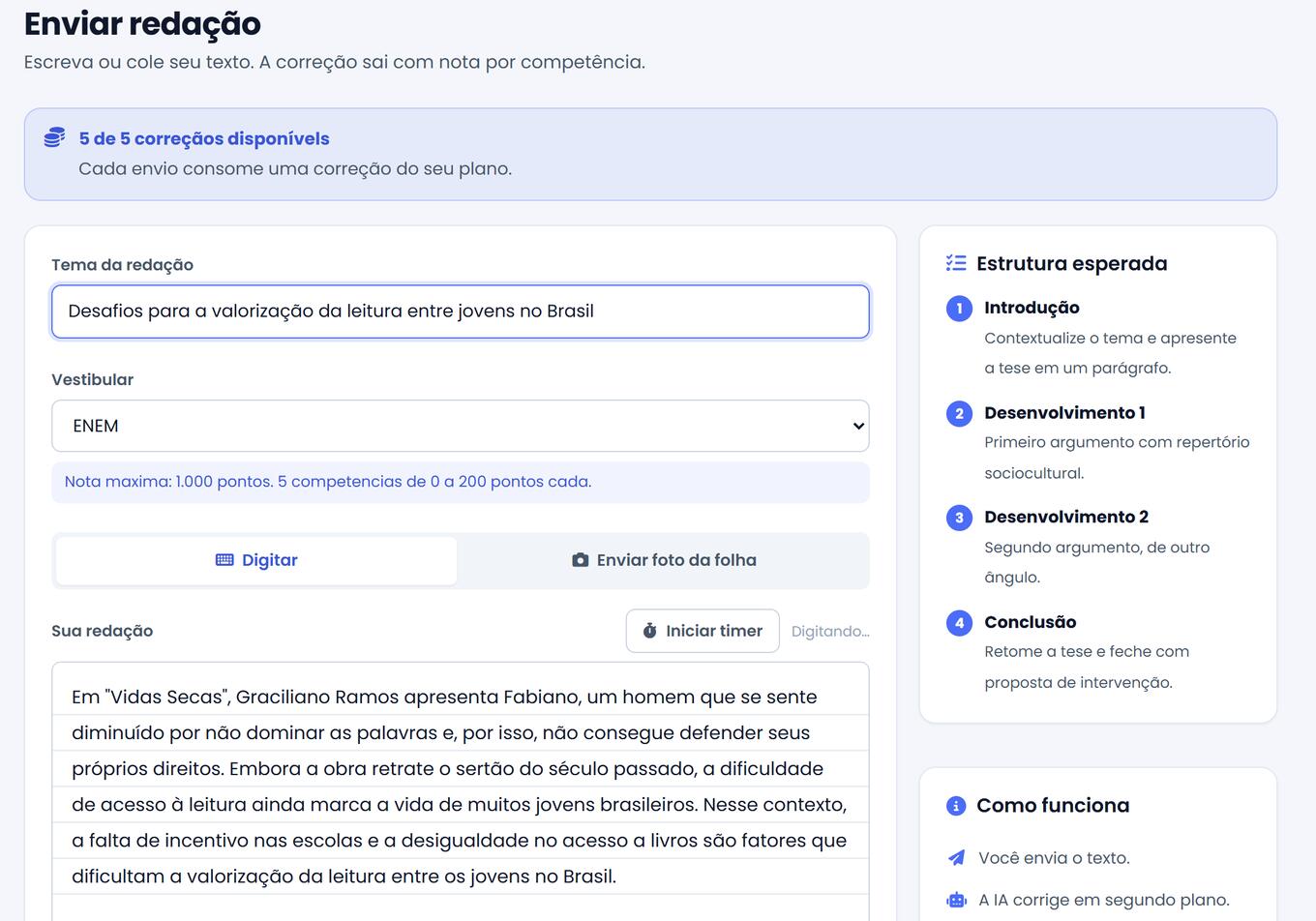1316x921 pixels.
Task: Click the Digitando... status text
Action: click(x=830, y=632)
